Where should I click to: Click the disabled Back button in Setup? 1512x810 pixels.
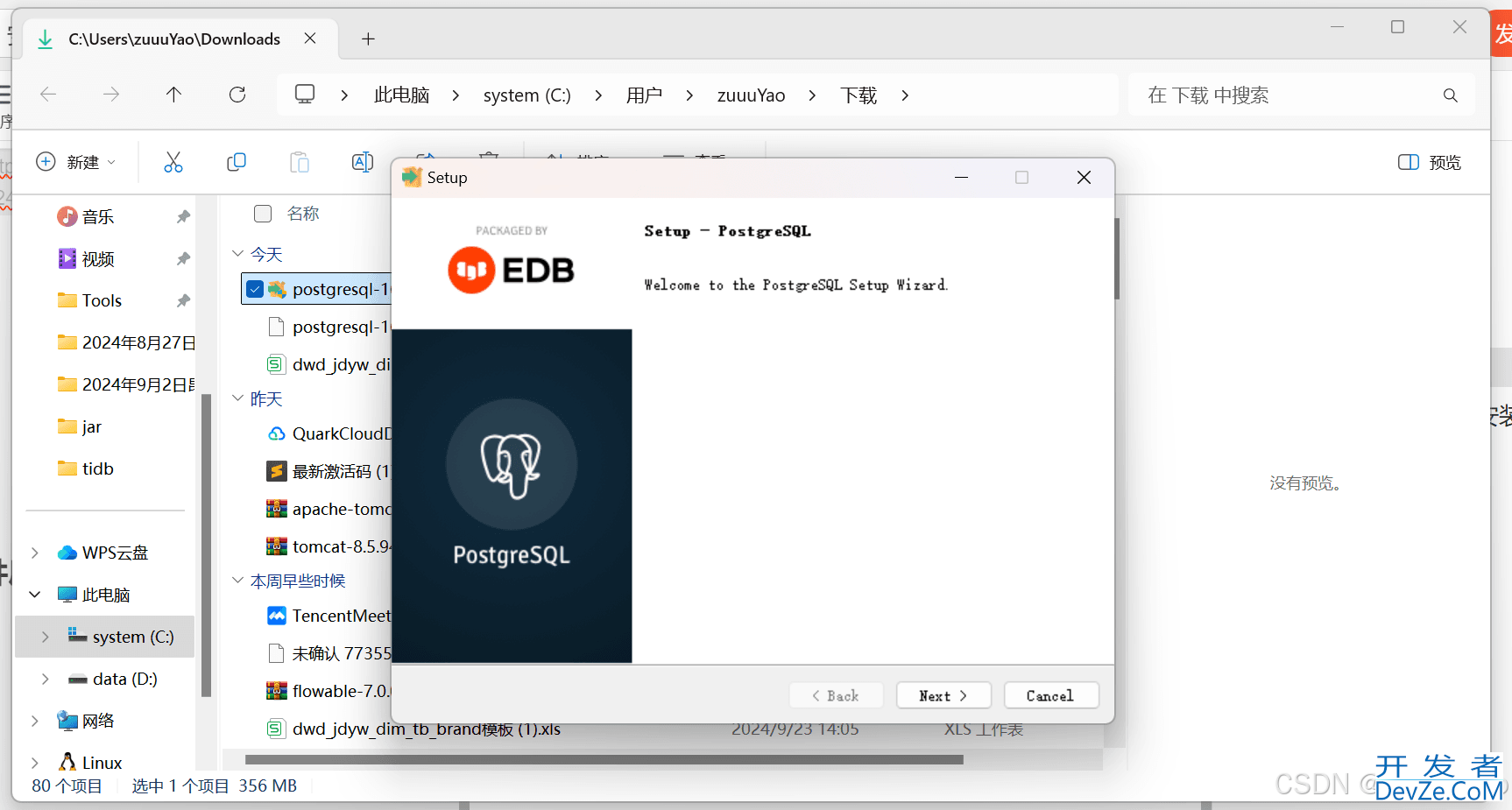pyautogui.click(x=836, y=695)
